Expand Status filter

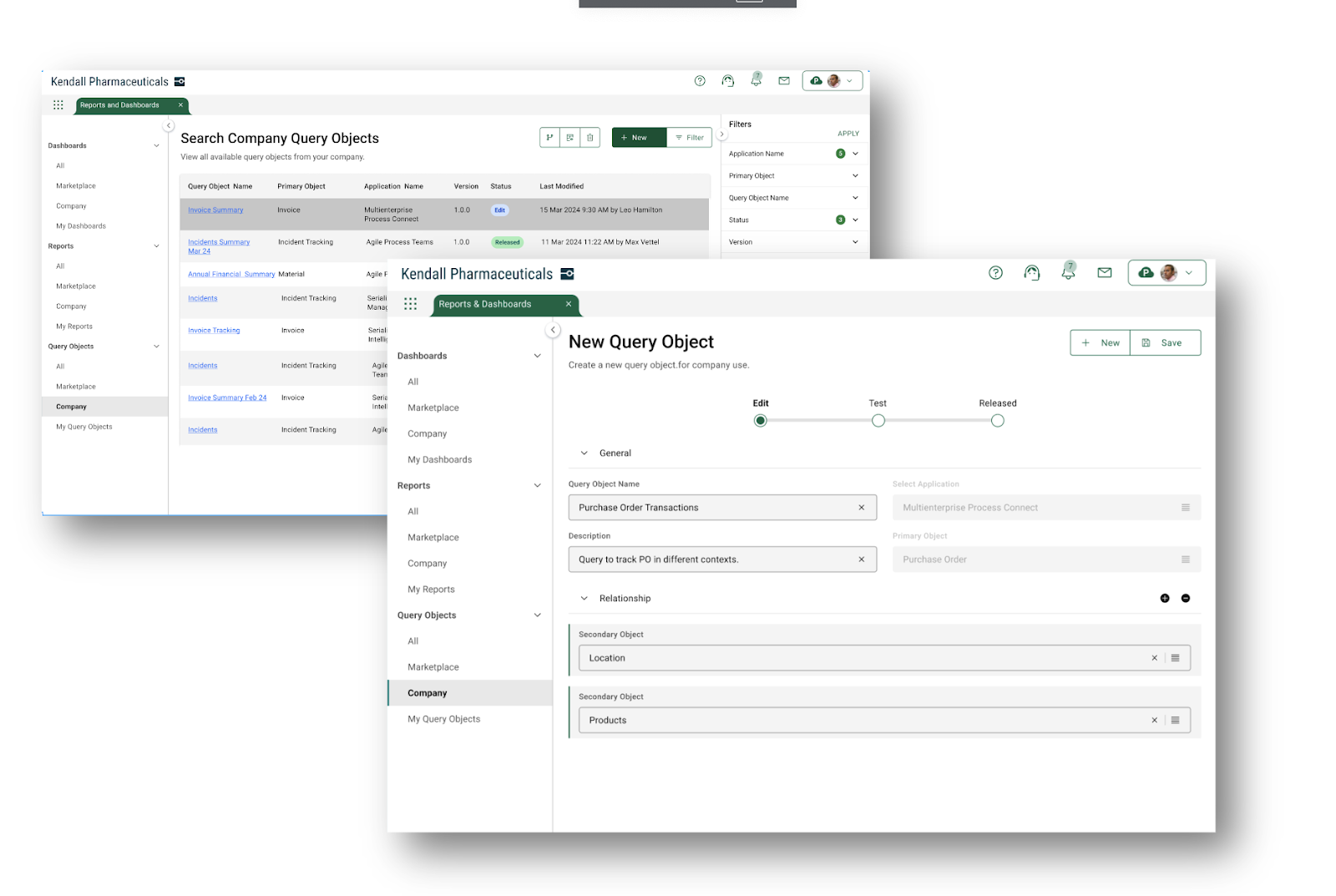(855, 220)
